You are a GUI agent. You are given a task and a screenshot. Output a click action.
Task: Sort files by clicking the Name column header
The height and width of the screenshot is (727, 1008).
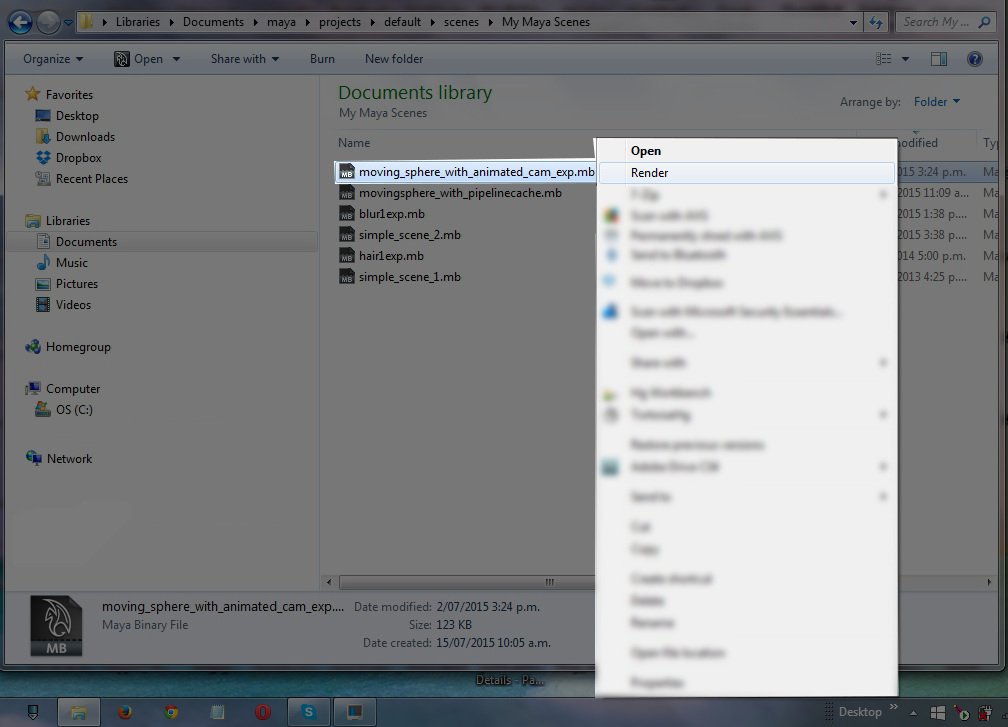click(x=354, y=142)
